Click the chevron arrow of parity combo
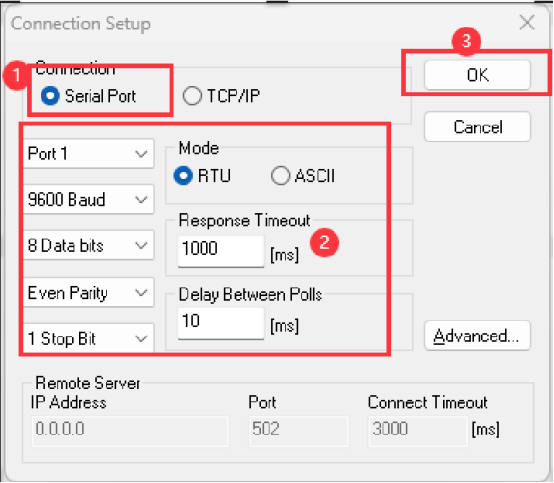 pos(141,293)
